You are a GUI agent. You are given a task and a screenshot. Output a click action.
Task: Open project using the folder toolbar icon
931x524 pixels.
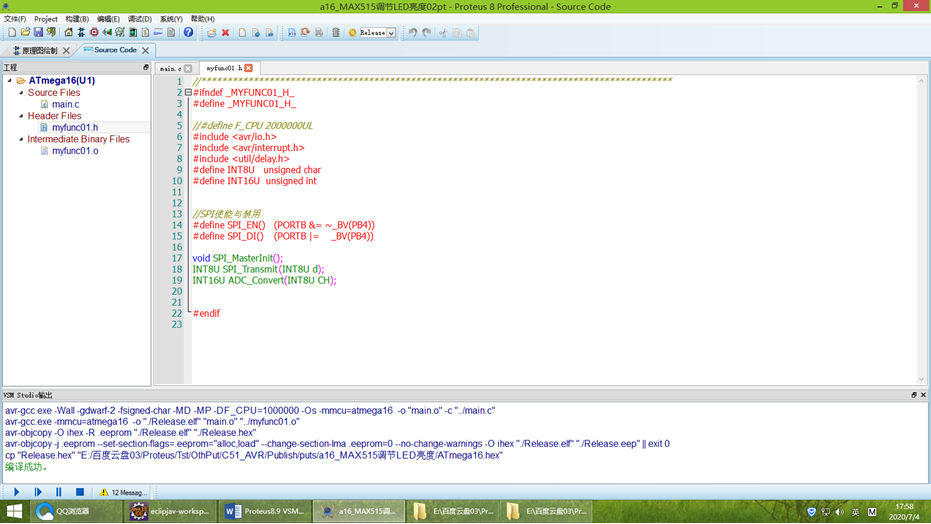click(25, 33)
